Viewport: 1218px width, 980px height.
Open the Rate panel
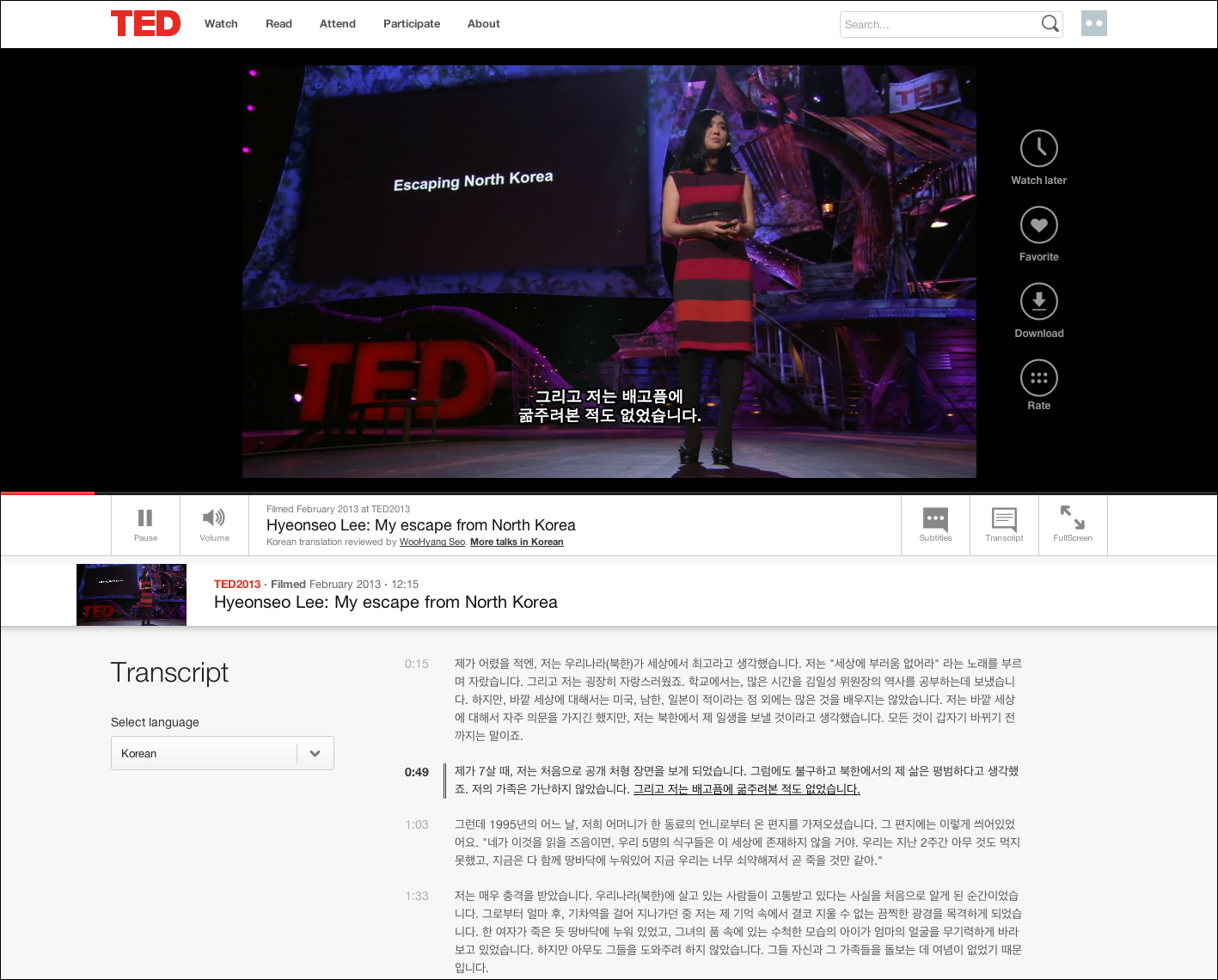pos(1038,377)
